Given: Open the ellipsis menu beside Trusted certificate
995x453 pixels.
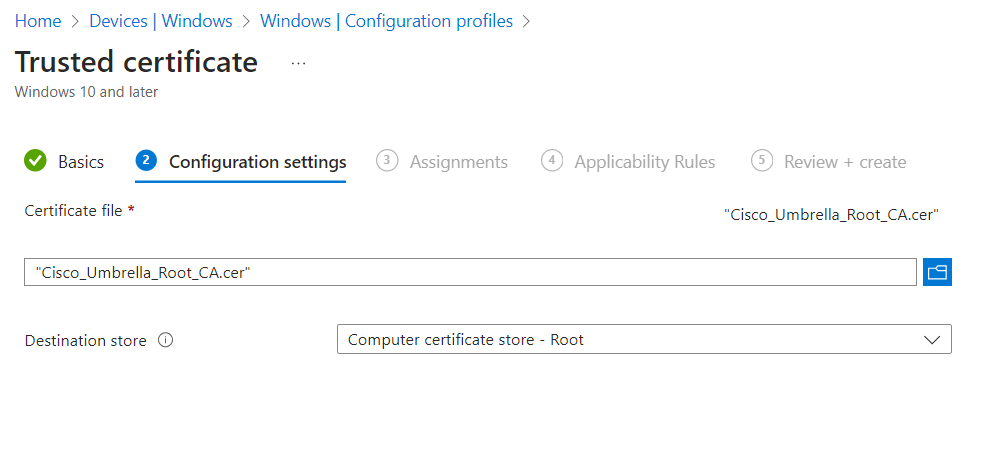Looking at the screenshot, I should (298, 63).
